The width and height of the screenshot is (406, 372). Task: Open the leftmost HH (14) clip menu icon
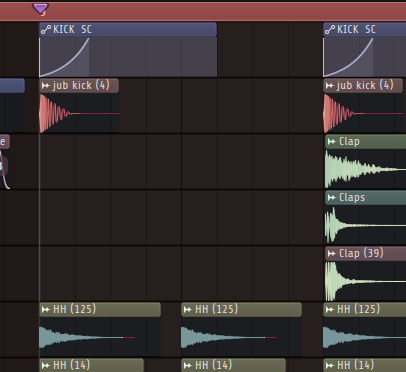[46, 366]
